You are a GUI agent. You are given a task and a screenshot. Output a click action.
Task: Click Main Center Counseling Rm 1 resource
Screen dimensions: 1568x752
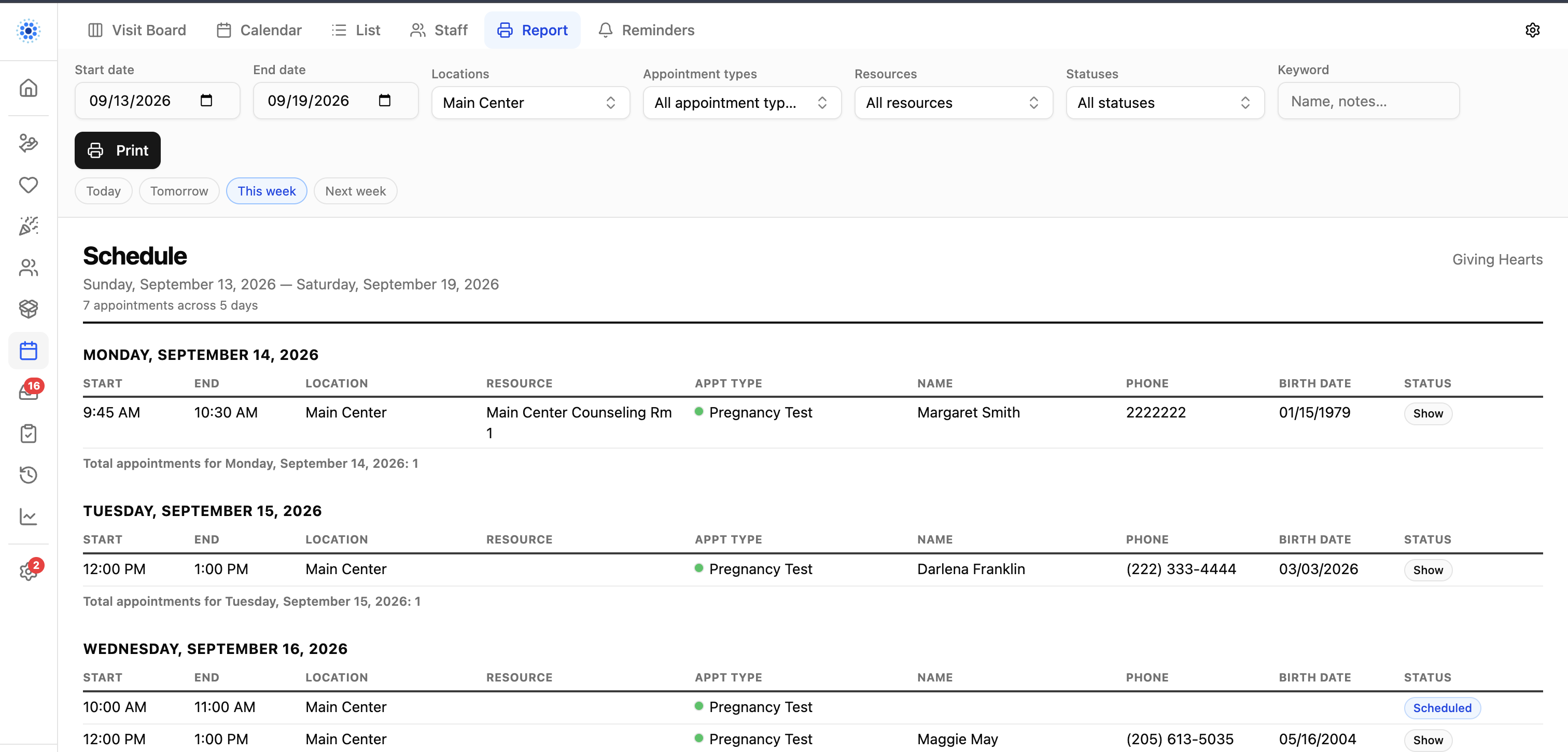click(579, 423)
